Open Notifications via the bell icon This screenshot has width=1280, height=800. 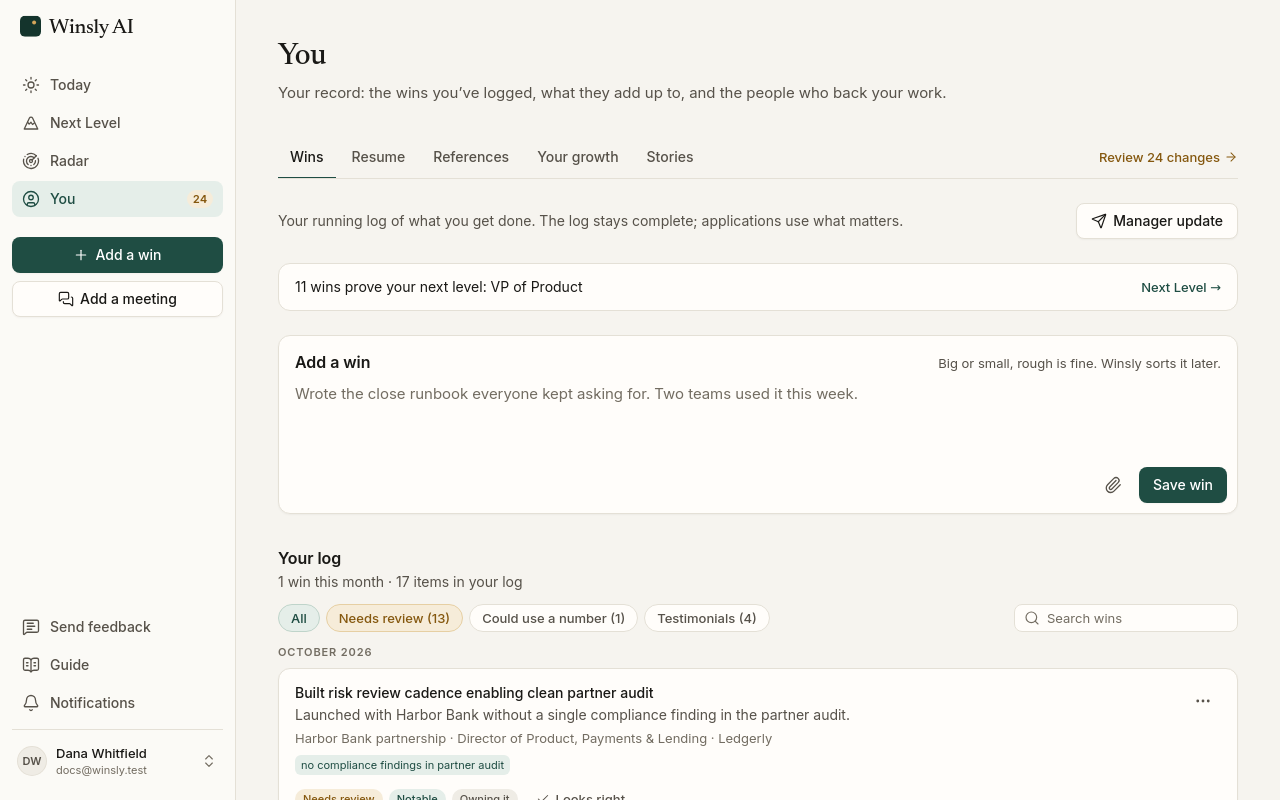(x=31, y=703)
